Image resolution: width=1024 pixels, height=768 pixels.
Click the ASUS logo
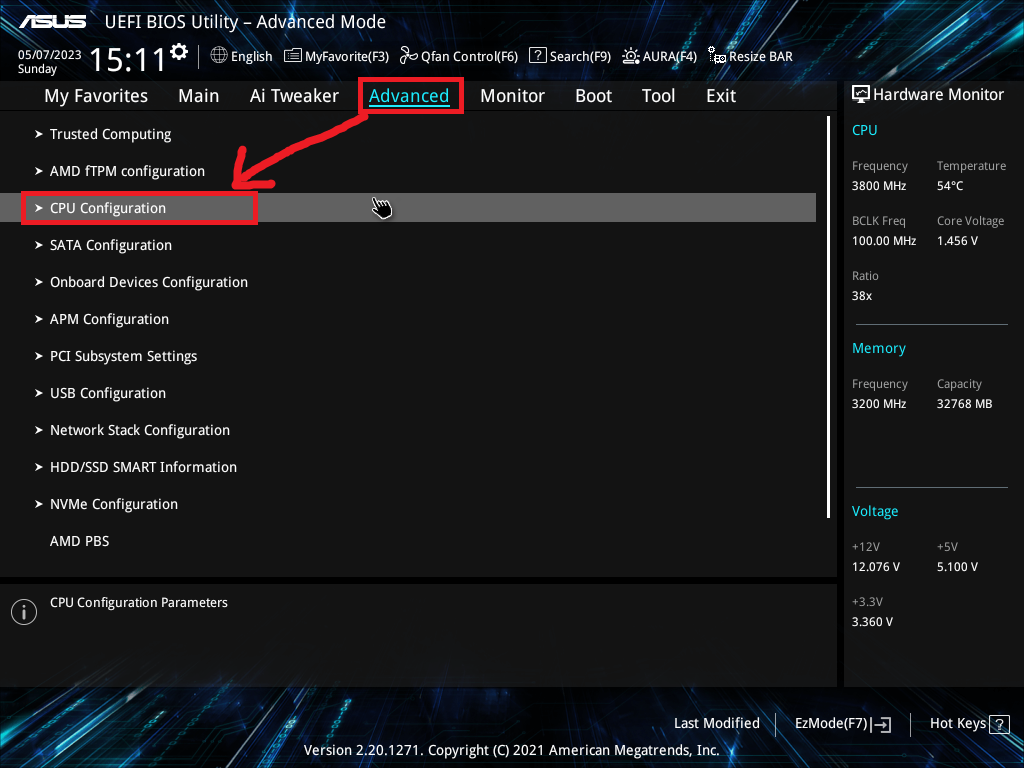[x=52, y=22]
